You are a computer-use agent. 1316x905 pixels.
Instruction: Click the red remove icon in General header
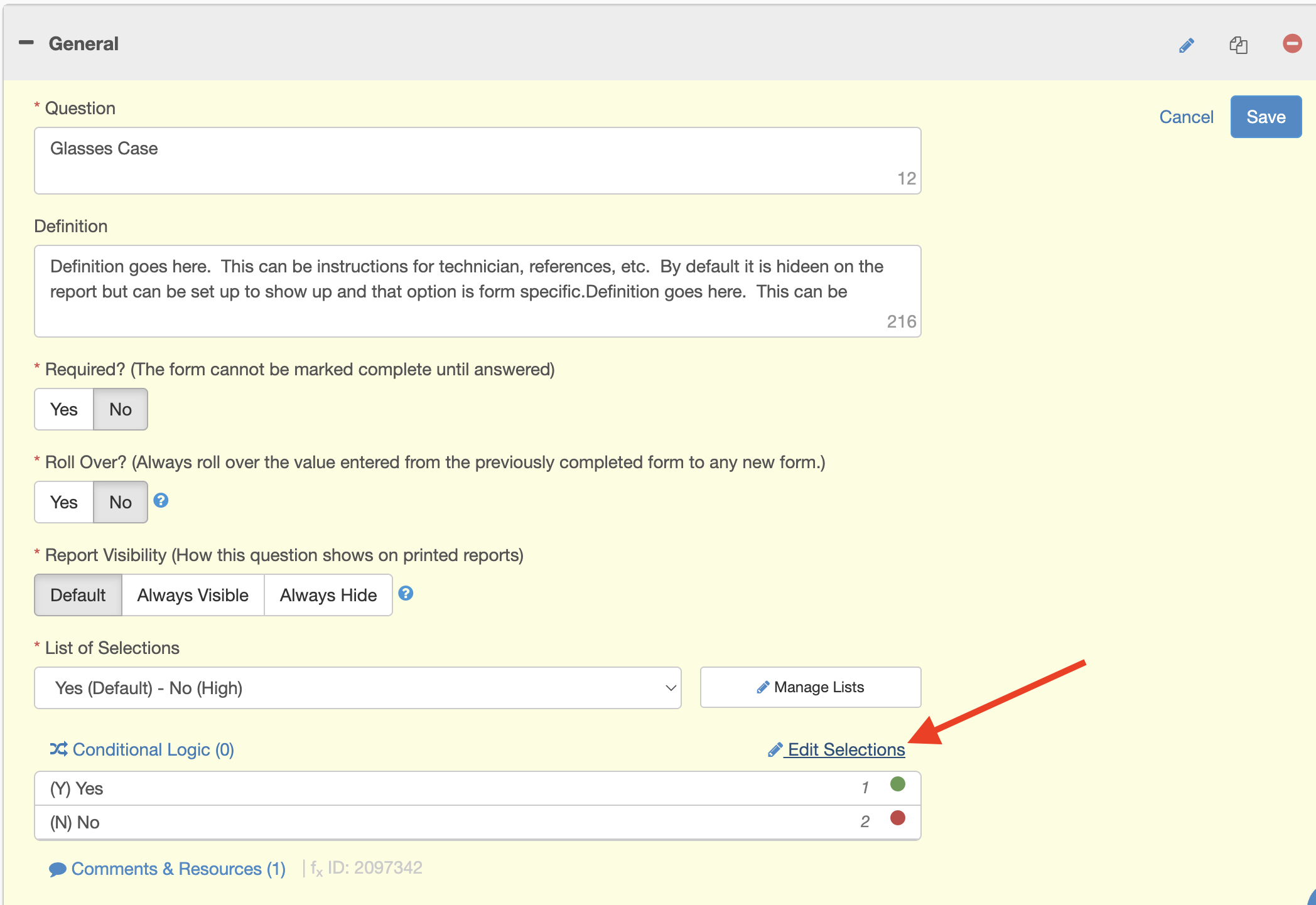1292,43
